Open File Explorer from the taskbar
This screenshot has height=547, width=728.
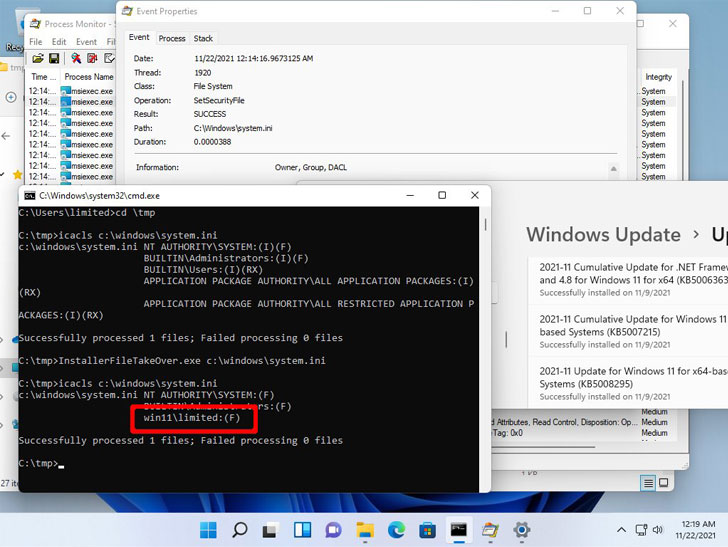click(365, 529)
